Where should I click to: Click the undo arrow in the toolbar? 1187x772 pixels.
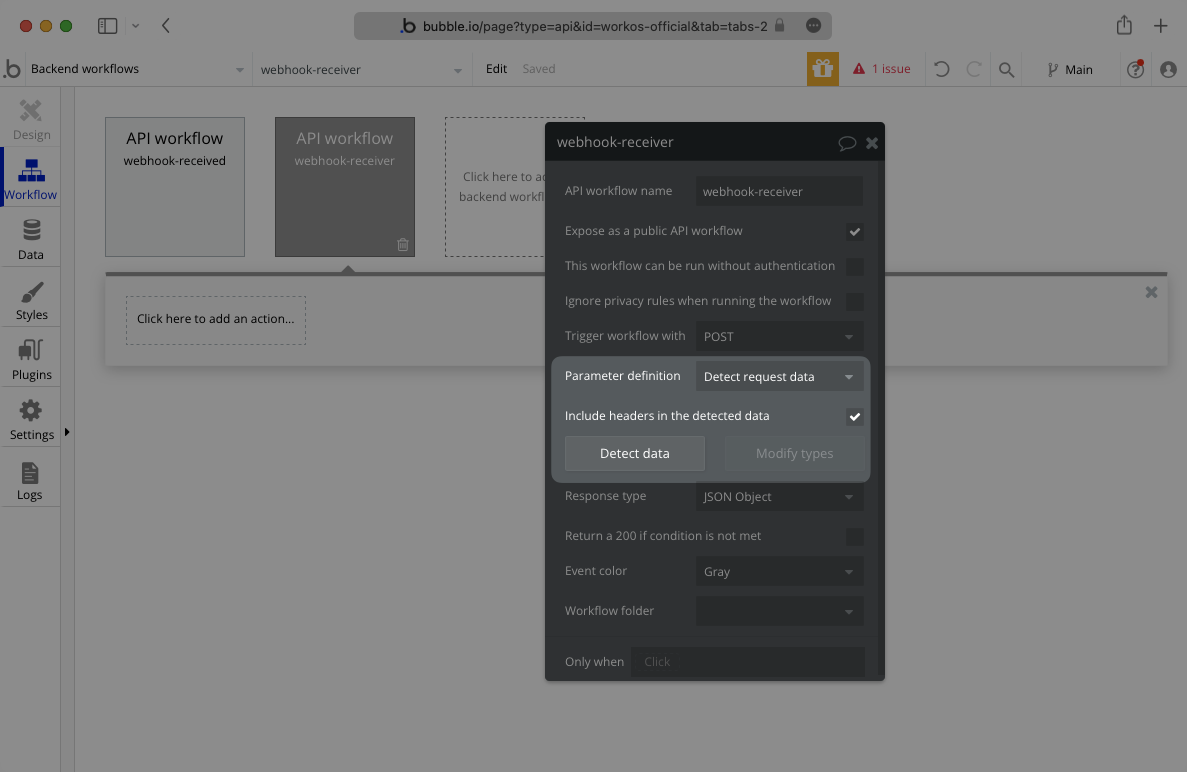(x=940, y=69)
